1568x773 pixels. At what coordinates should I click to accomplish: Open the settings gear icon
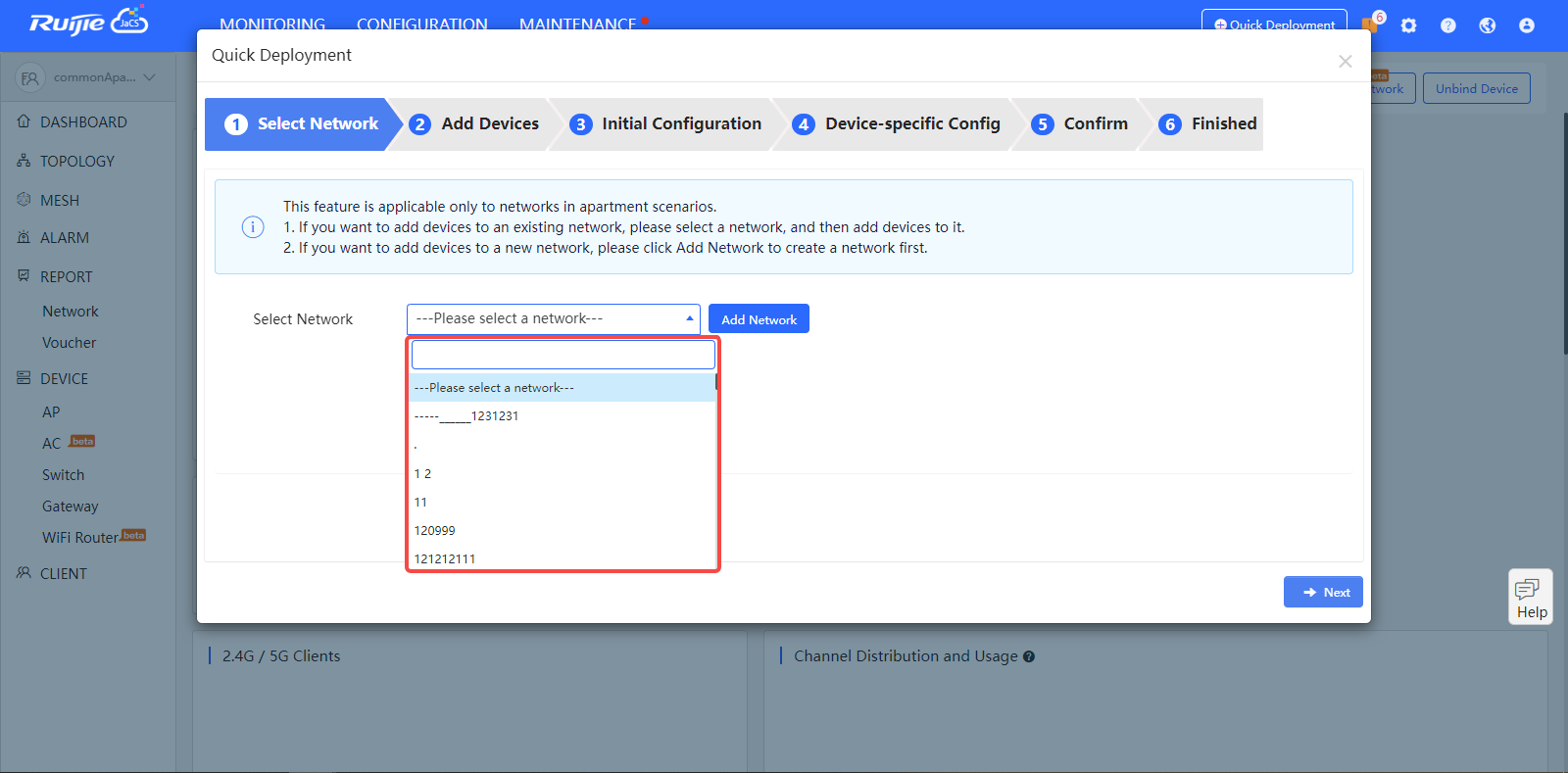[x=1408, y=25]
